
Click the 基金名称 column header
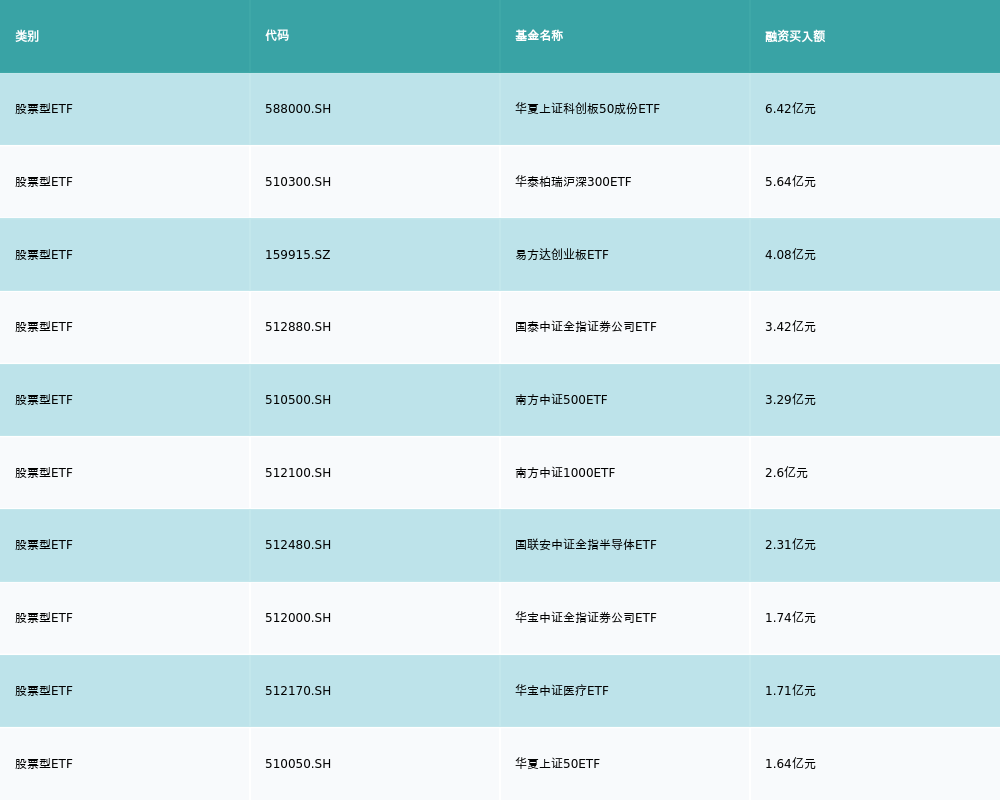point(539,36)
